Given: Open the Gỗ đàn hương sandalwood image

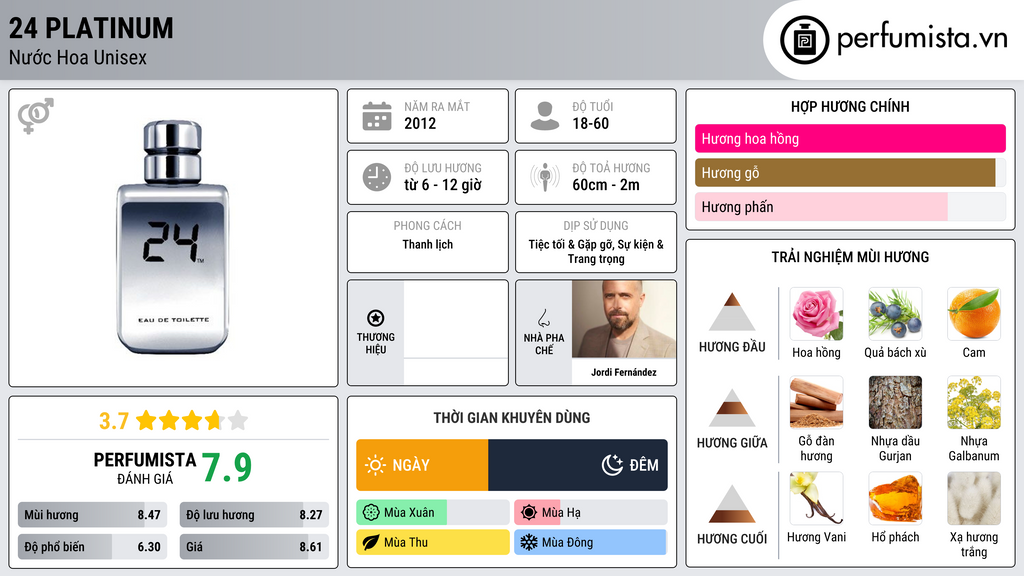Looking at the screenshot, I should [816, 402].
